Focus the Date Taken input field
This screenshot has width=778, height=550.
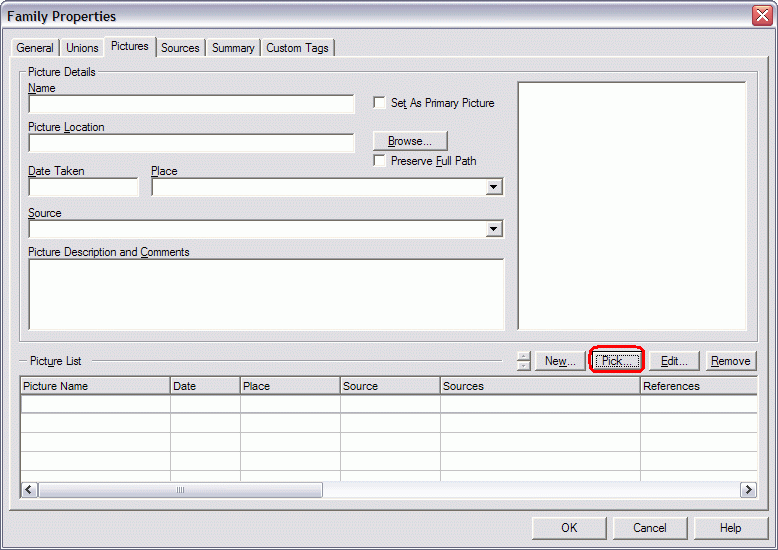point(83,188)
